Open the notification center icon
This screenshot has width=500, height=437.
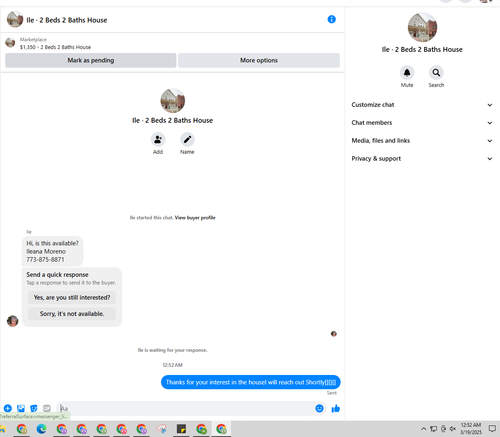[492, 429]
